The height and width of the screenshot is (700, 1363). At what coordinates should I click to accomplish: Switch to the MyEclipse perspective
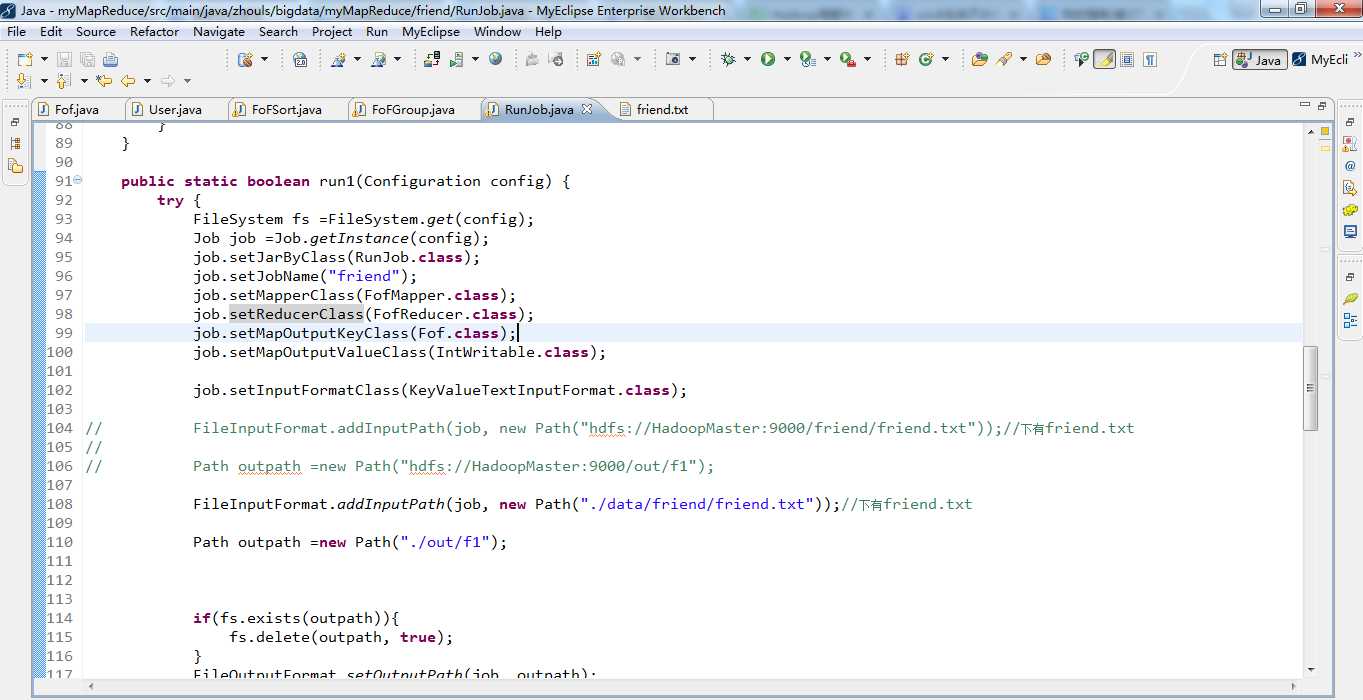pos(1320,60)
